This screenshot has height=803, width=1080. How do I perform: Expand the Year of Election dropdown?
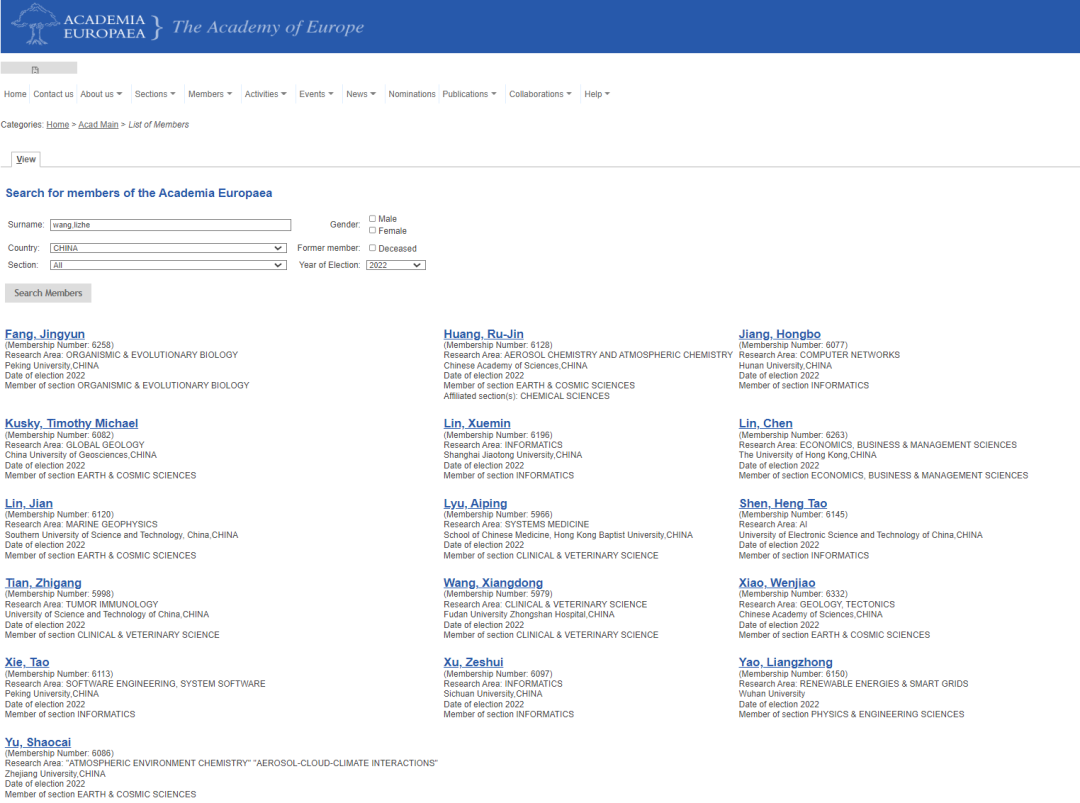point(395,265)
